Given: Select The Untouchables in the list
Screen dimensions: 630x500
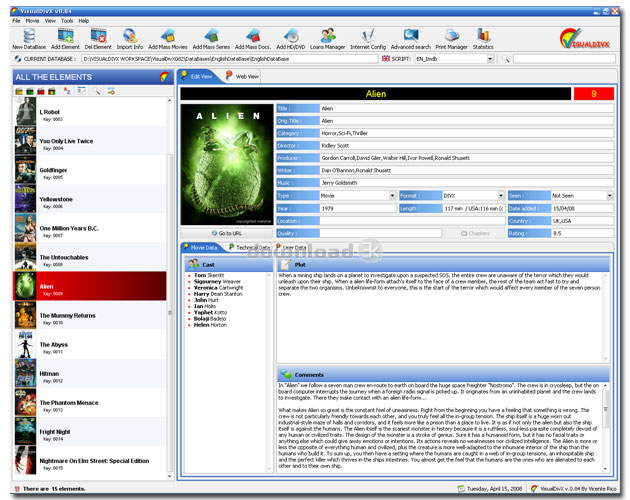Looking at the screenshot, I should [90, 257].
